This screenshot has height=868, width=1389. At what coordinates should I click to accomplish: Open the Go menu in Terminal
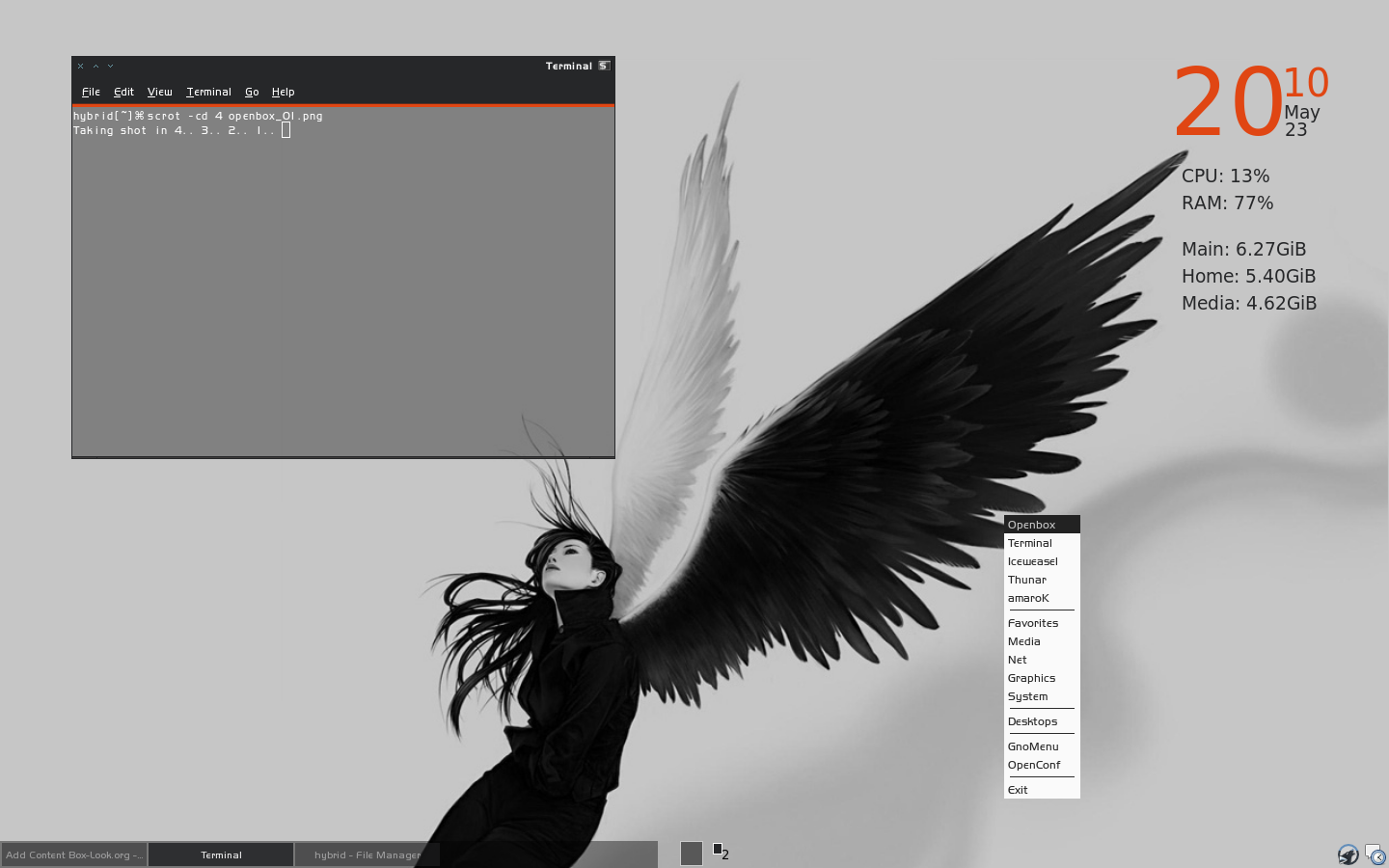tap(252, 92)
